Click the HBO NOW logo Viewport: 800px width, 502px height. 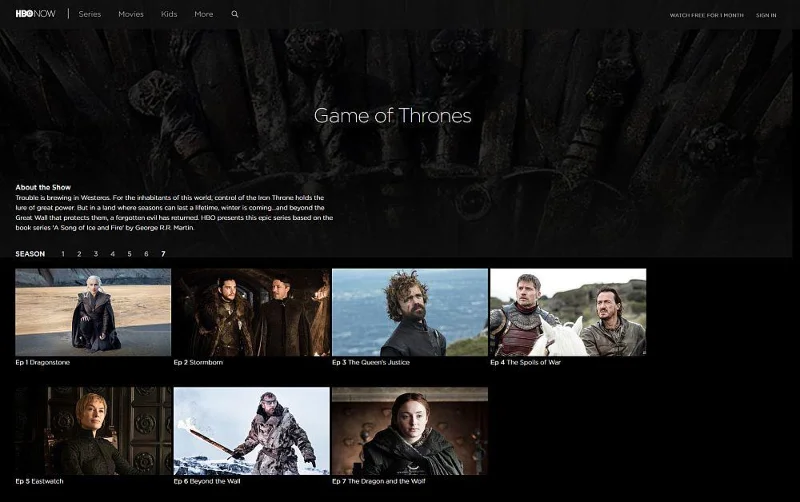pyautogui.click(x=35, y=14)
